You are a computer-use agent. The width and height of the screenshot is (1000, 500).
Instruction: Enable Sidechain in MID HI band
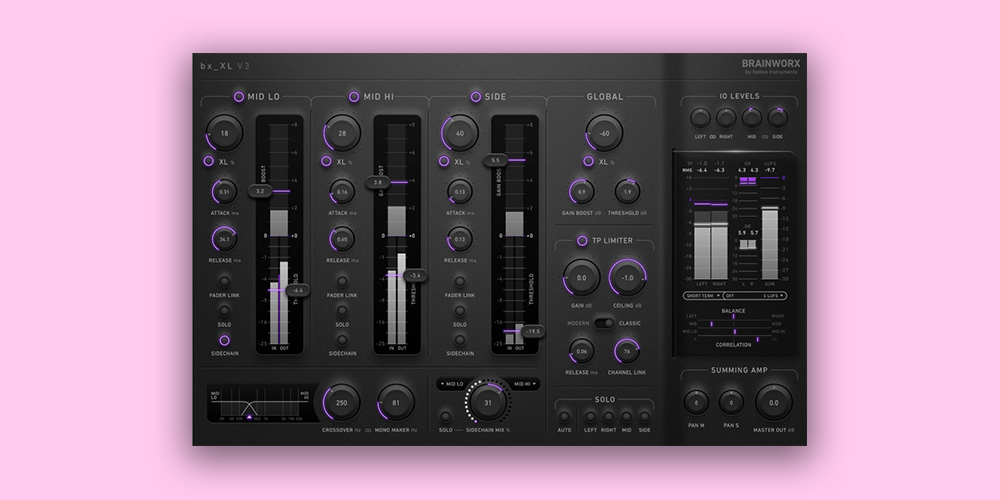[342, 340]
